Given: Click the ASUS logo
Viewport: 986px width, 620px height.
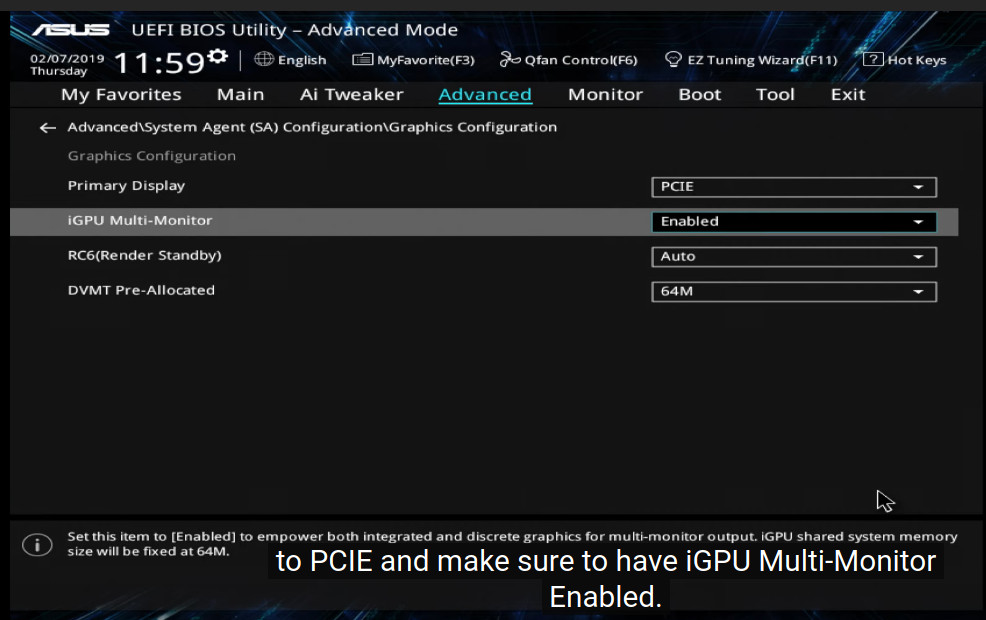Looking at the screenshot, I should pos(71,30).
